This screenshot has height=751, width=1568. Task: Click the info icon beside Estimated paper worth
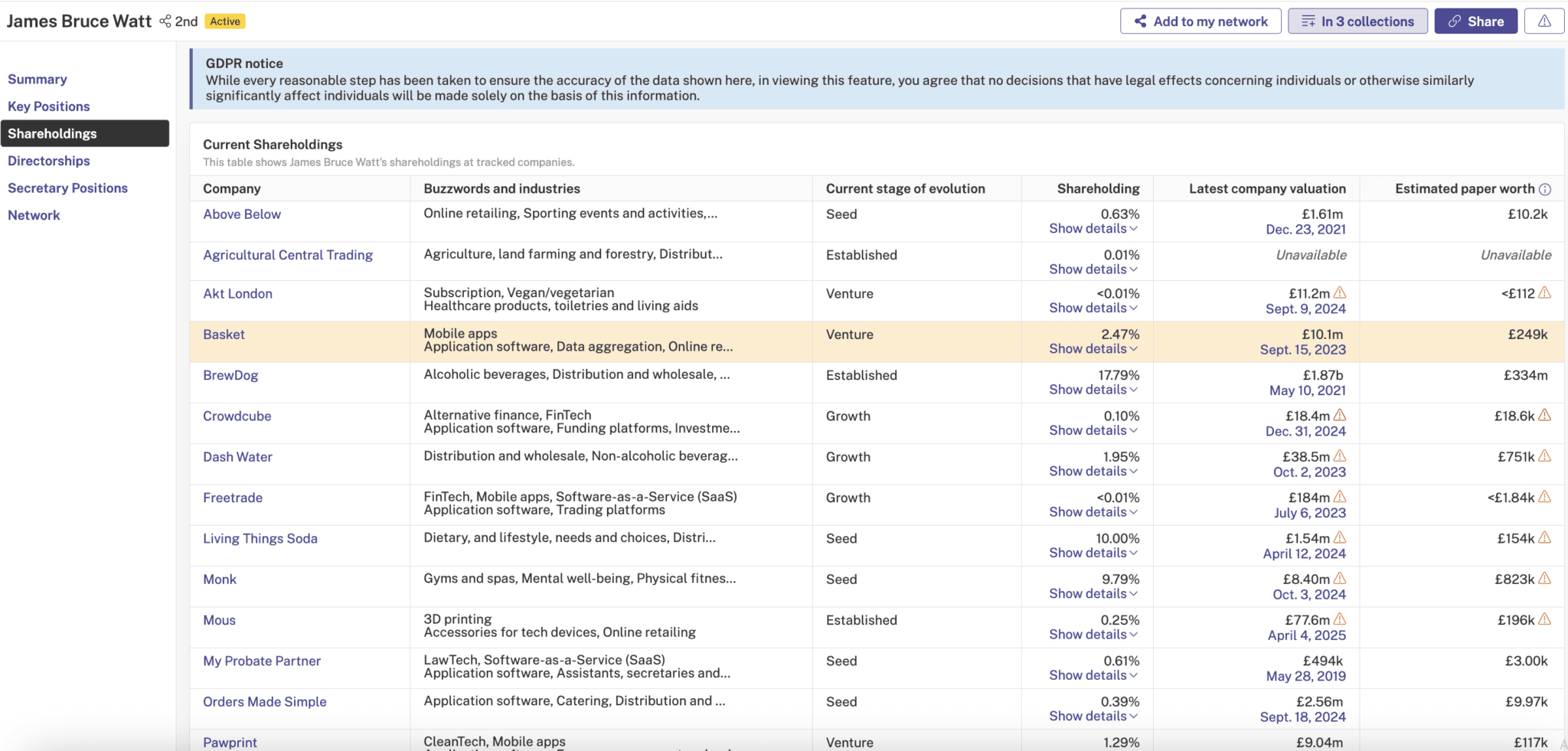[x=1545, y=189]
